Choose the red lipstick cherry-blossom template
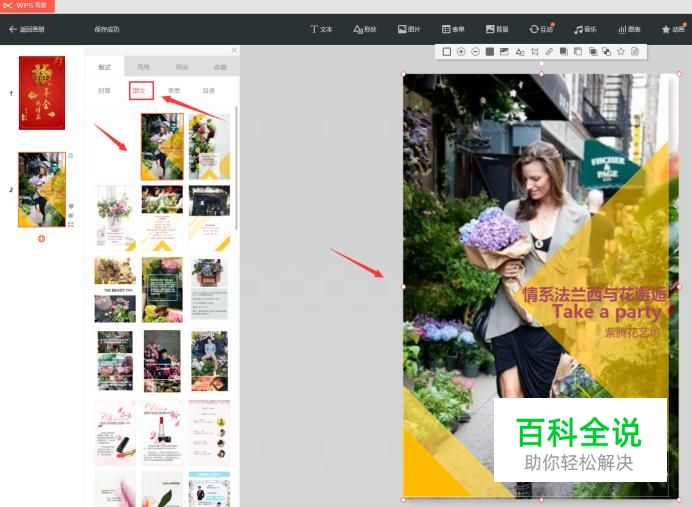Image resolution: width=692 pixels, height=507 pixels. 162,433
